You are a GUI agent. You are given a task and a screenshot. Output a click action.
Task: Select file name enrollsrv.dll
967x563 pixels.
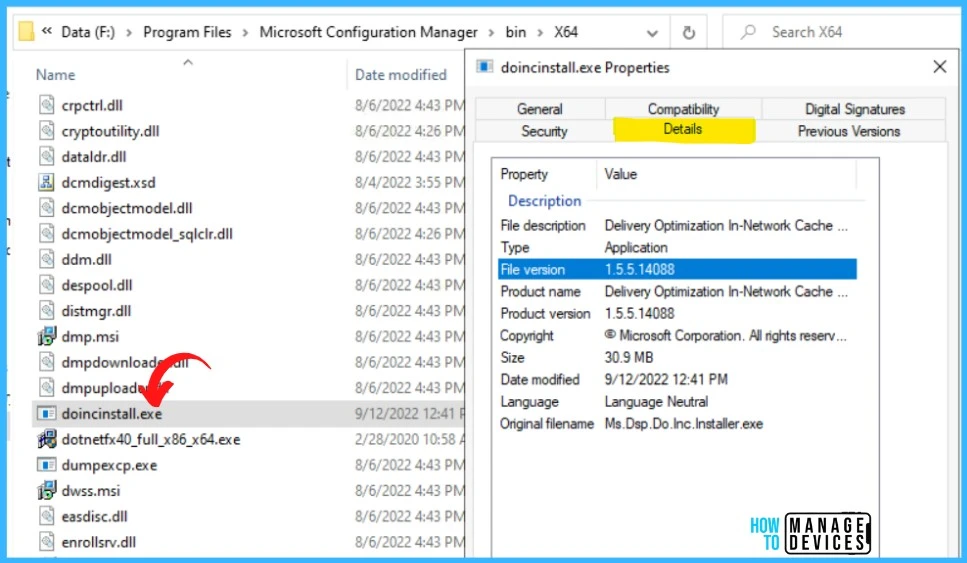pyautogui.click(x=99, y=543)
